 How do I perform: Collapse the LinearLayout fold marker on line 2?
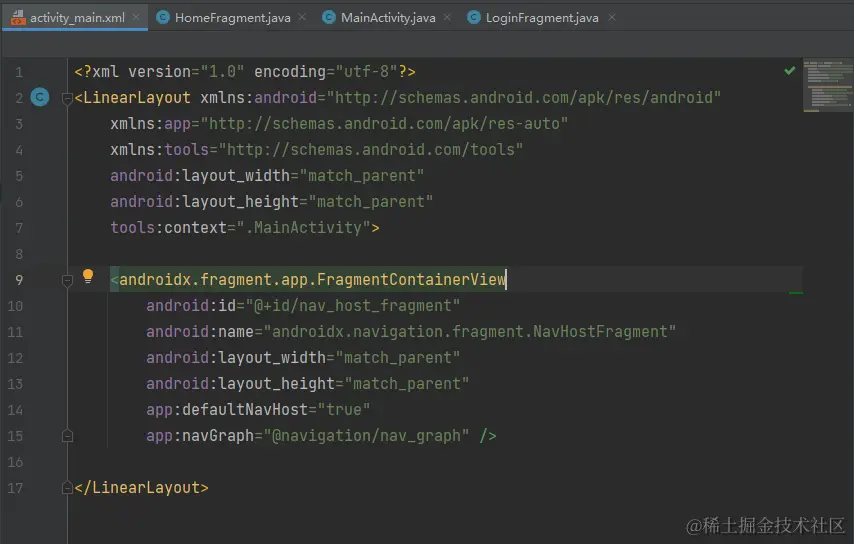pyautogui.click(x=68, y=99)
